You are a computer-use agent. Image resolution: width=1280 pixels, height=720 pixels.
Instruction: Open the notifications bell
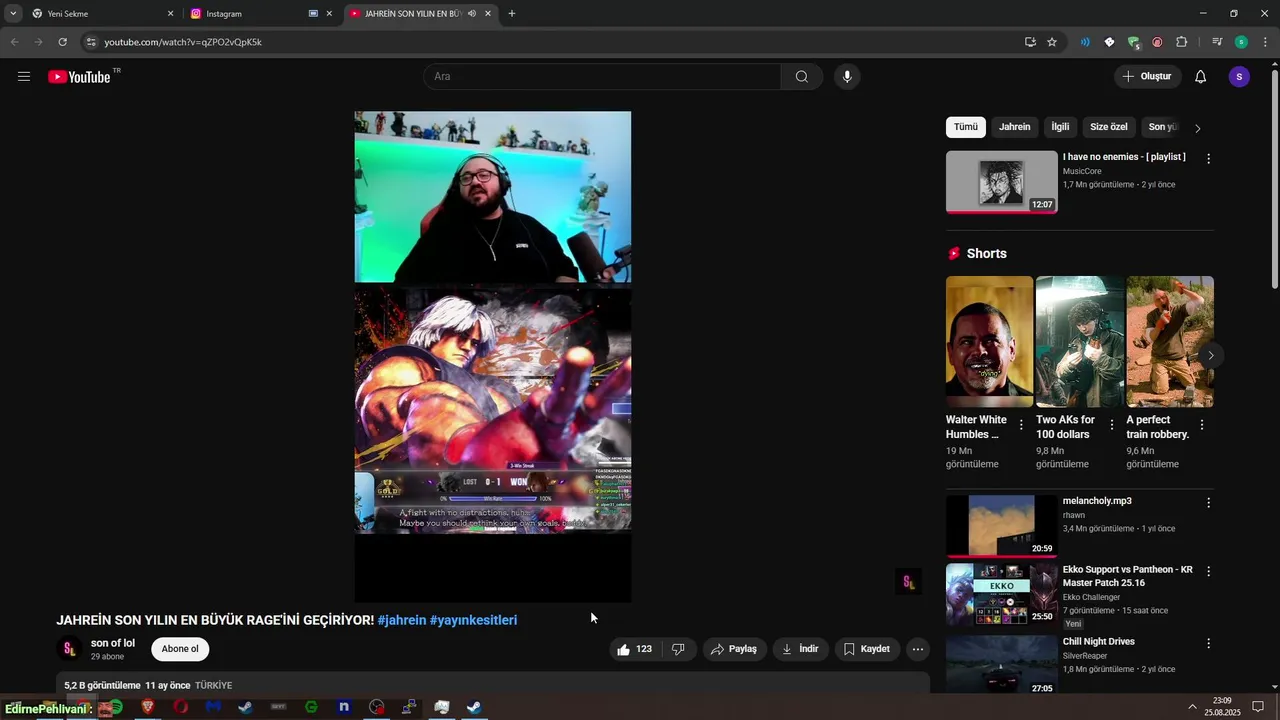pyautogui.click(x=1201, y=77)
